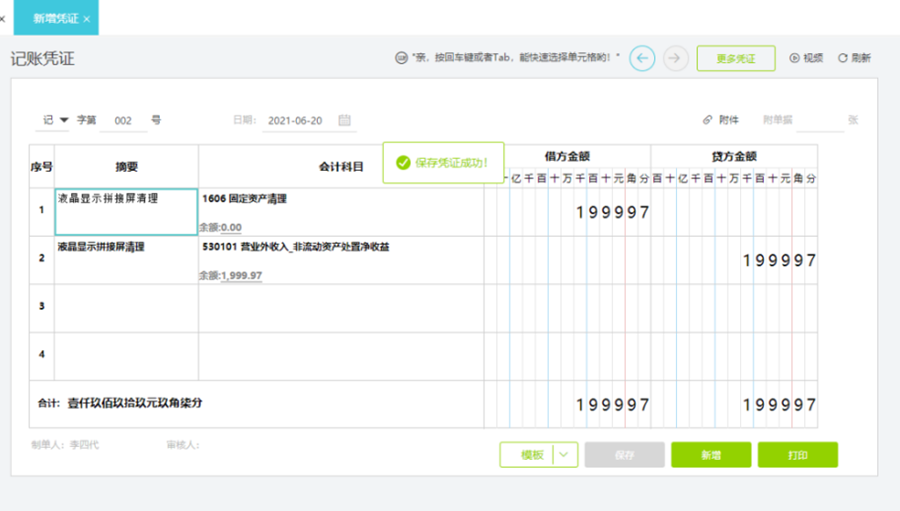900x511 pixels.
Task: Play the 视频 tutorial
Action: (x=806, y=58)
